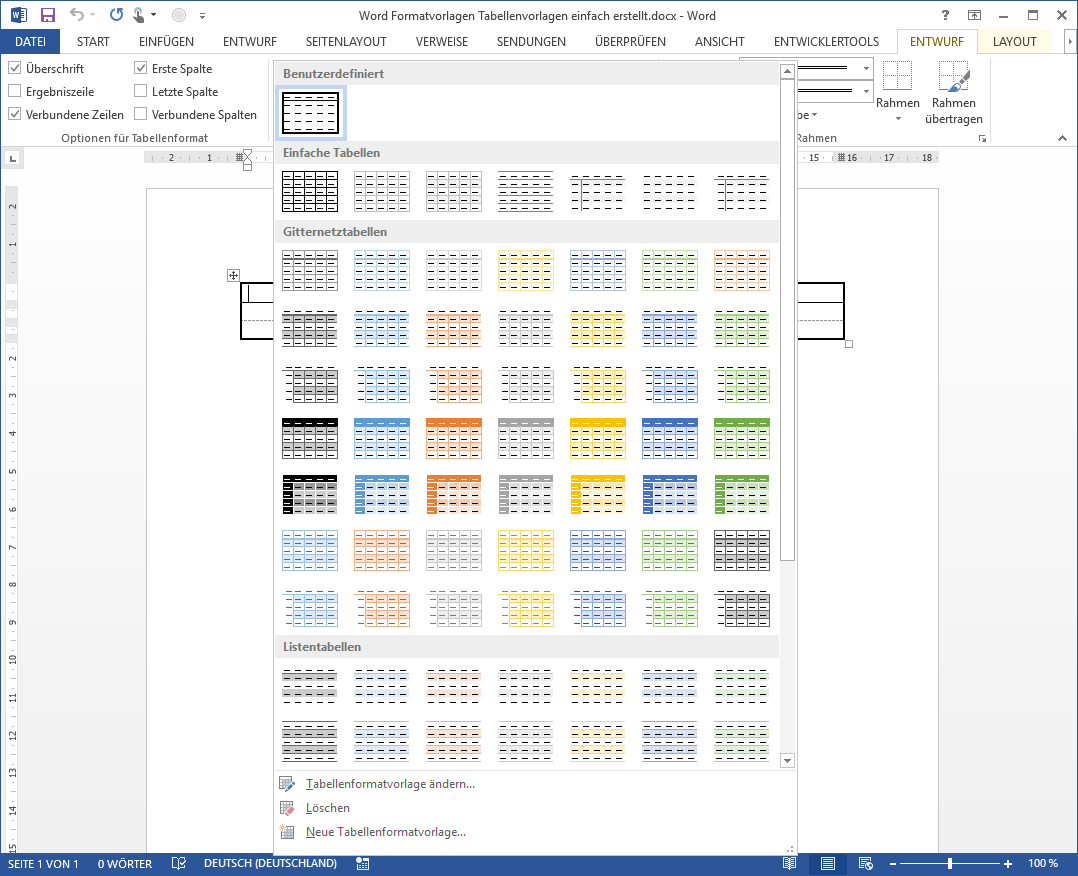The width and height of the screenshot is (1078, 876).
Task: Click 0 WÖRTER word count in status bar
Action: point(124,864)
